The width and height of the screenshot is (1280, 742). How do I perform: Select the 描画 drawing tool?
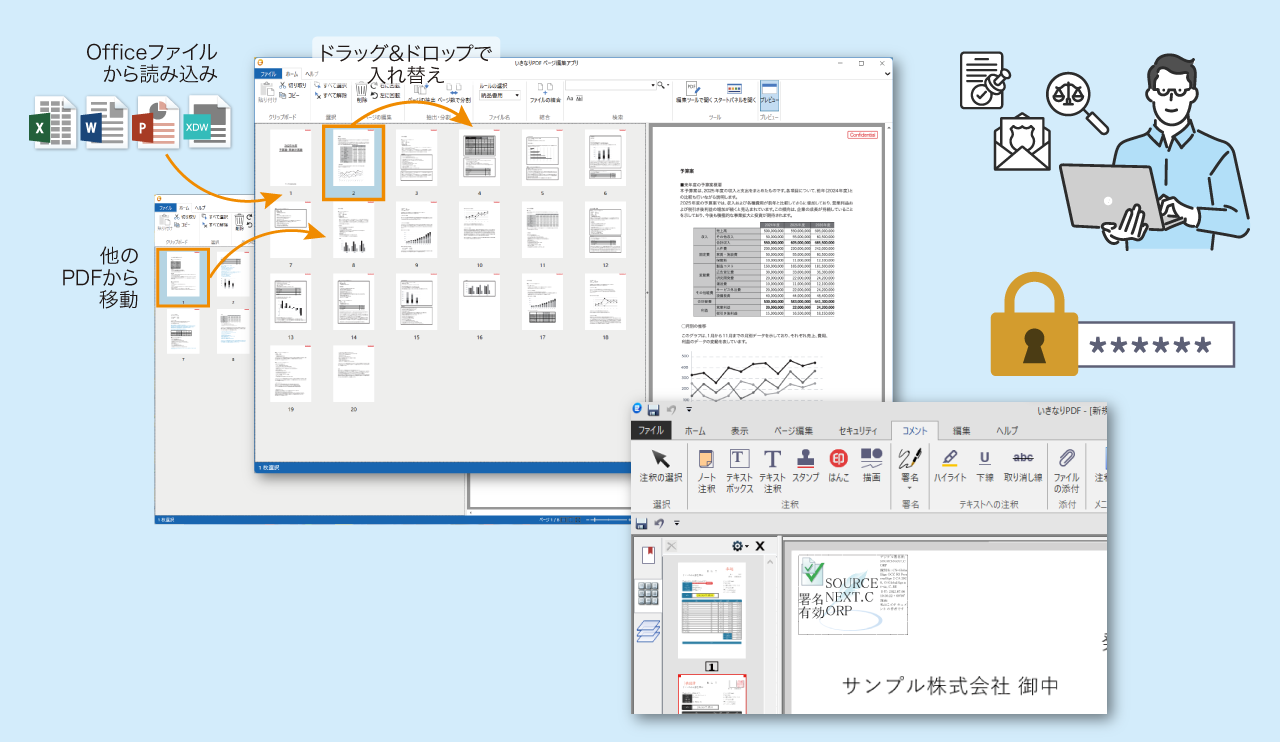872,467
